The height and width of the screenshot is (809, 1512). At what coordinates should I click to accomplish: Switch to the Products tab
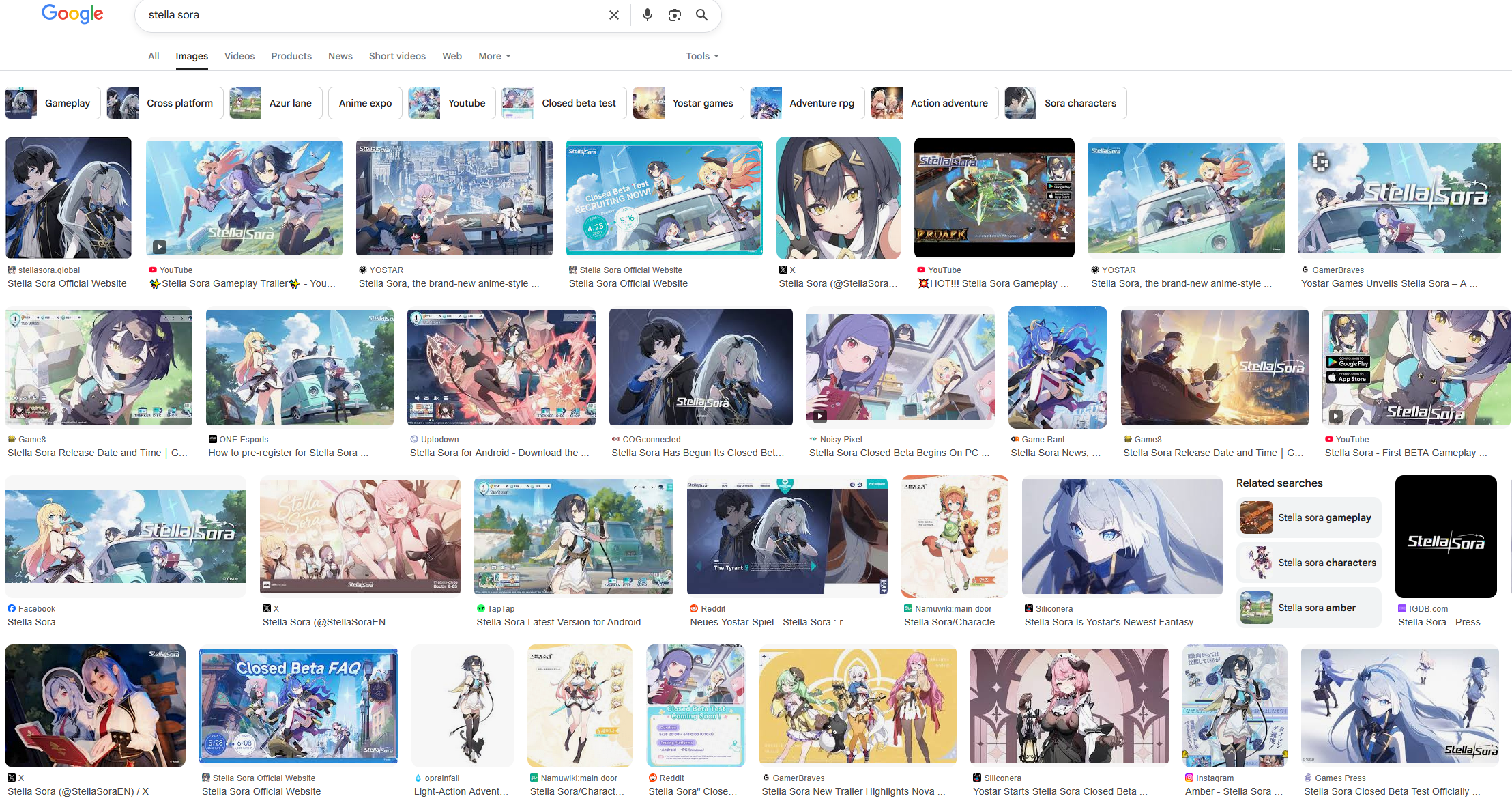[x=291, y=56]
